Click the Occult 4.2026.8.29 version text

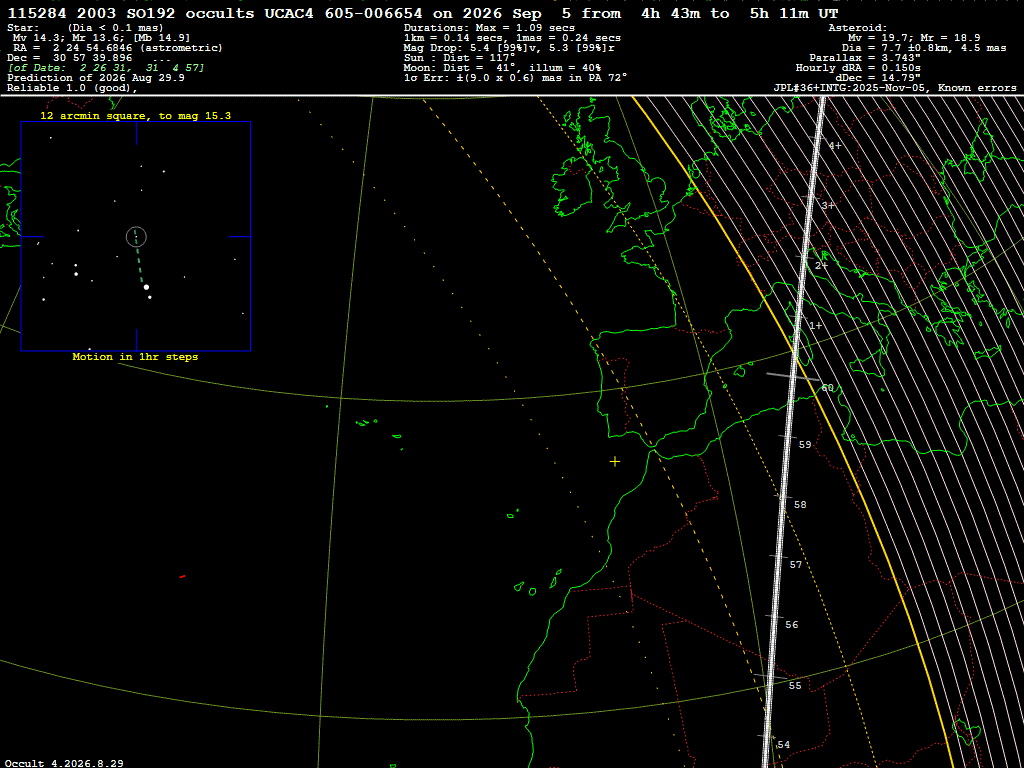(x=64, y=763)
